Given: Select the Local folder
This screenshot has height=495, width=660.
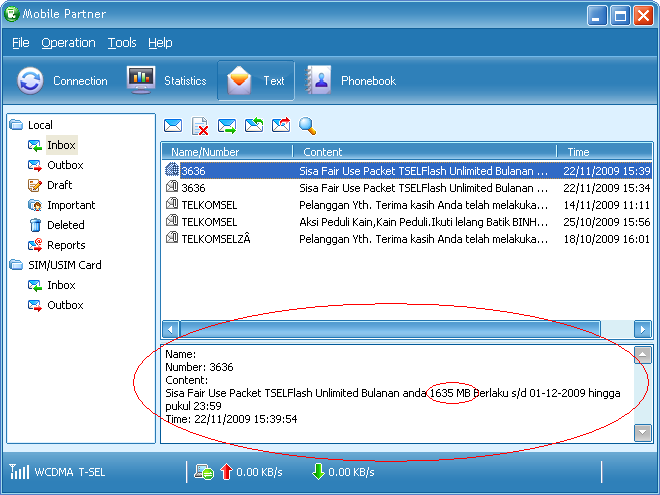Looking at the screenshot, I should click(40, 125).
